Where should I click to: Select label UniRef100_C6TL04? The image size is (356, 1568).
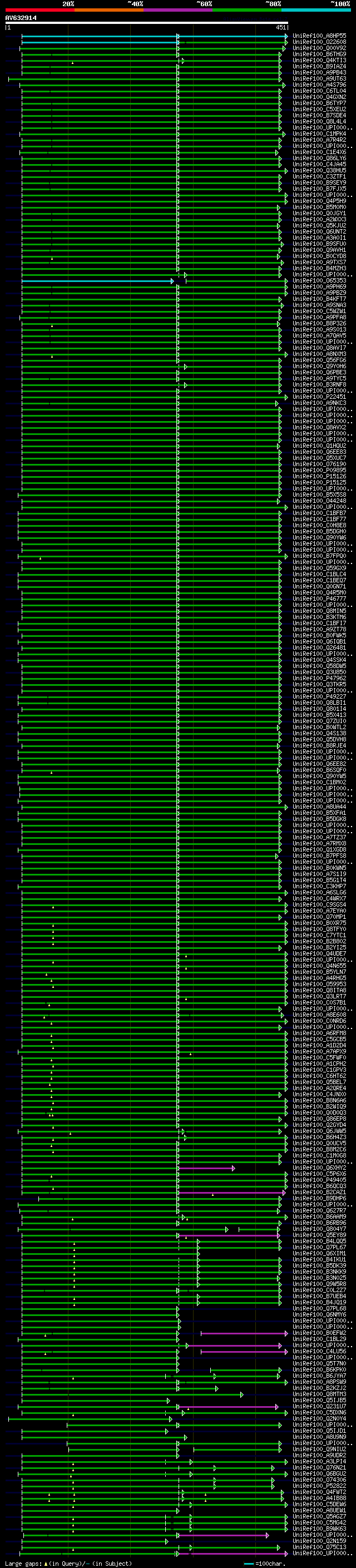click(319, 91)
